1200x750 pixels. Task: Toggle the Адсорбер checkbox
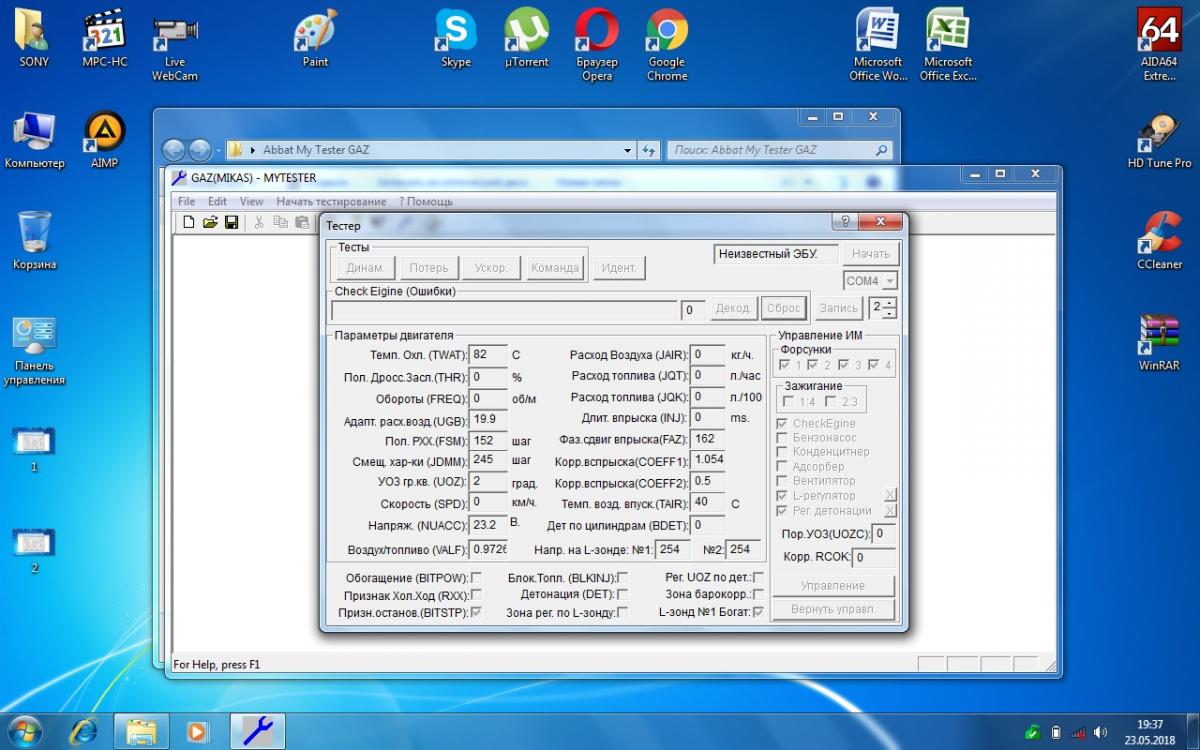783,467
